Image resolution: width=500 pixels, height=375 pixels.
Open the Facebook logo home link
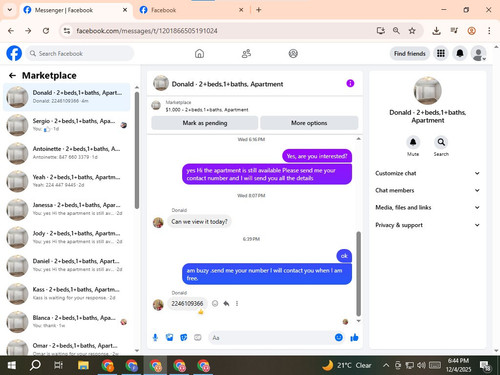(x=14, y=53)
